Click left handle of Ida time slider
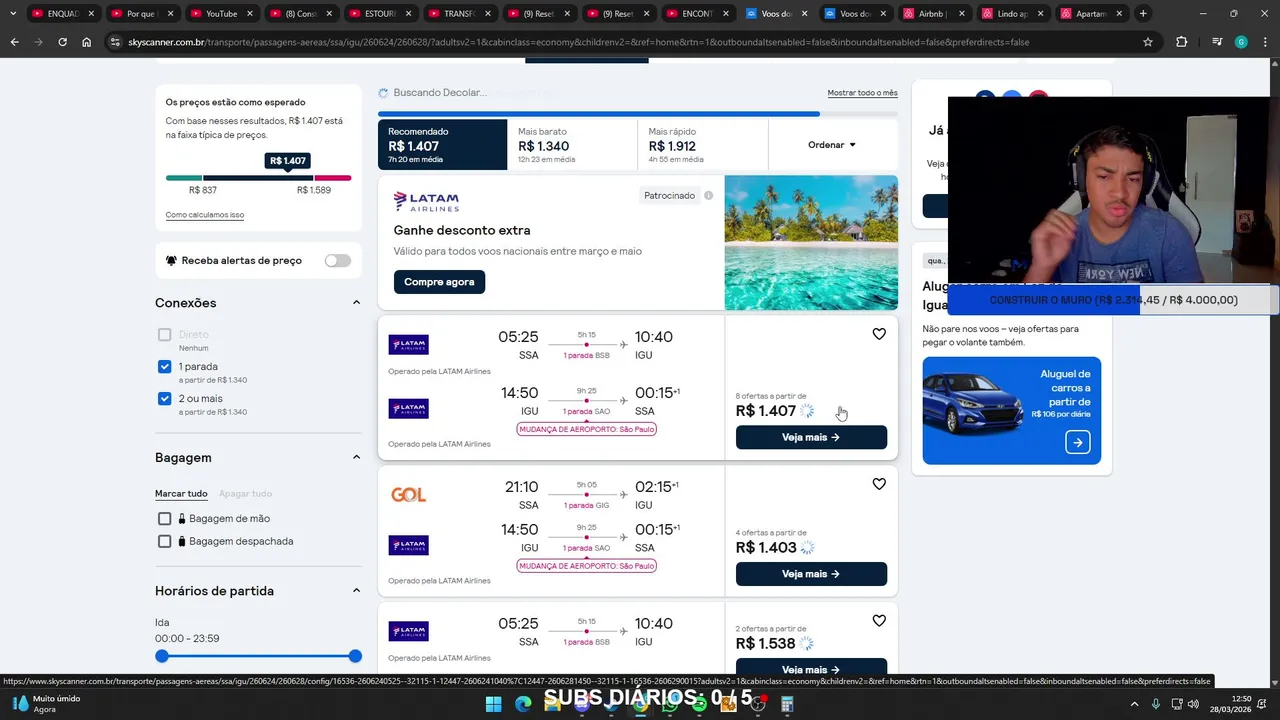Screen dimensions: 1280x720 click(162, 656)
